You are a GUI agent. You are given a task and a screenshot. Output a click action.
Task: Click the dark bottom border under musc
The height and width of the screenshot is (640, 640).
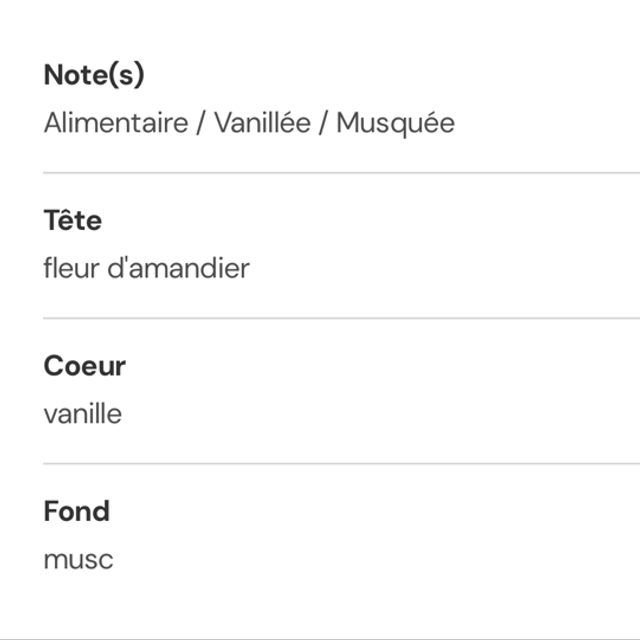(320, 637)
